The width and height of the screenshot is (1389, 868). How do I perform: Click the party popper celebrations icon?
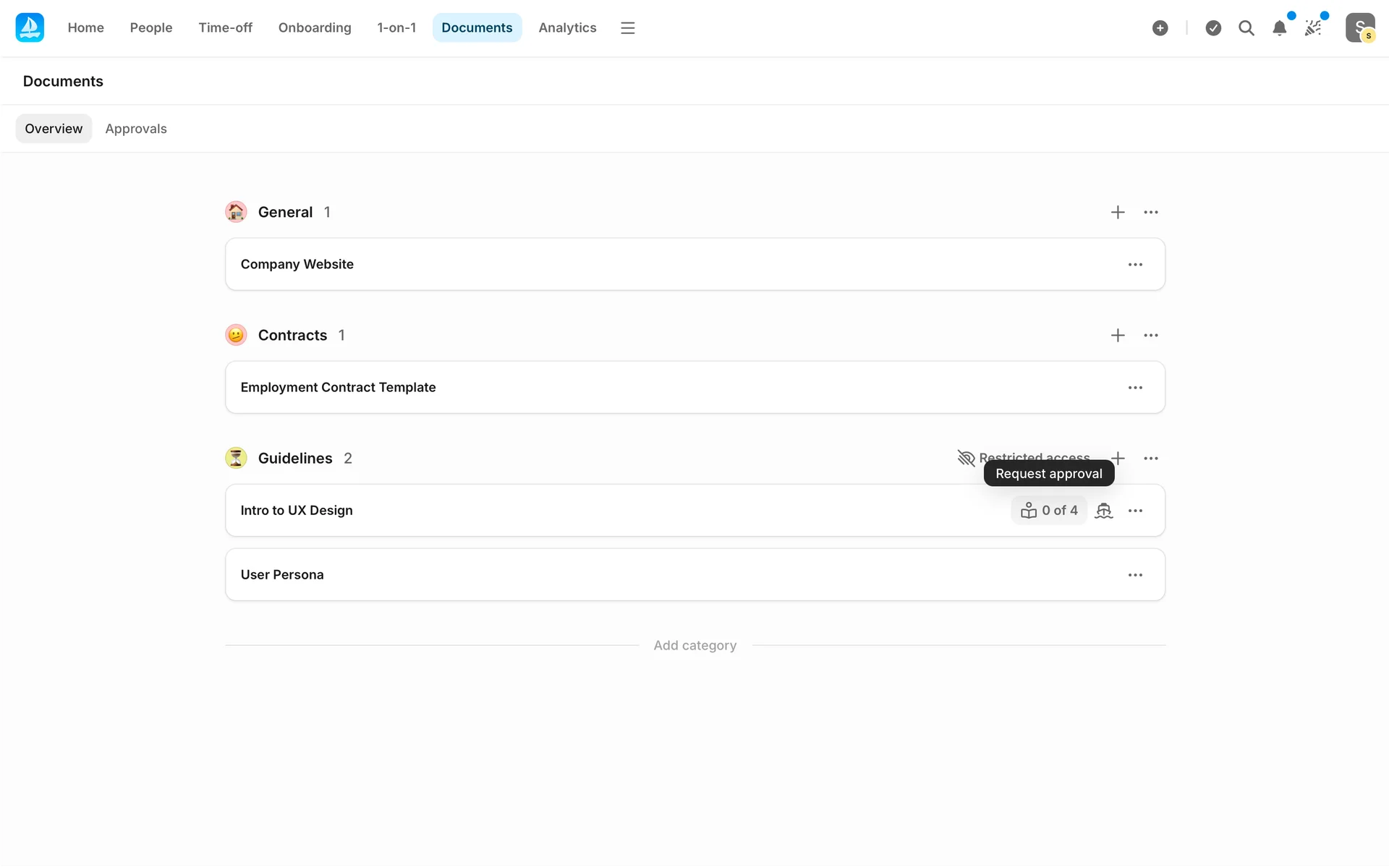[x=1313, y=28]
